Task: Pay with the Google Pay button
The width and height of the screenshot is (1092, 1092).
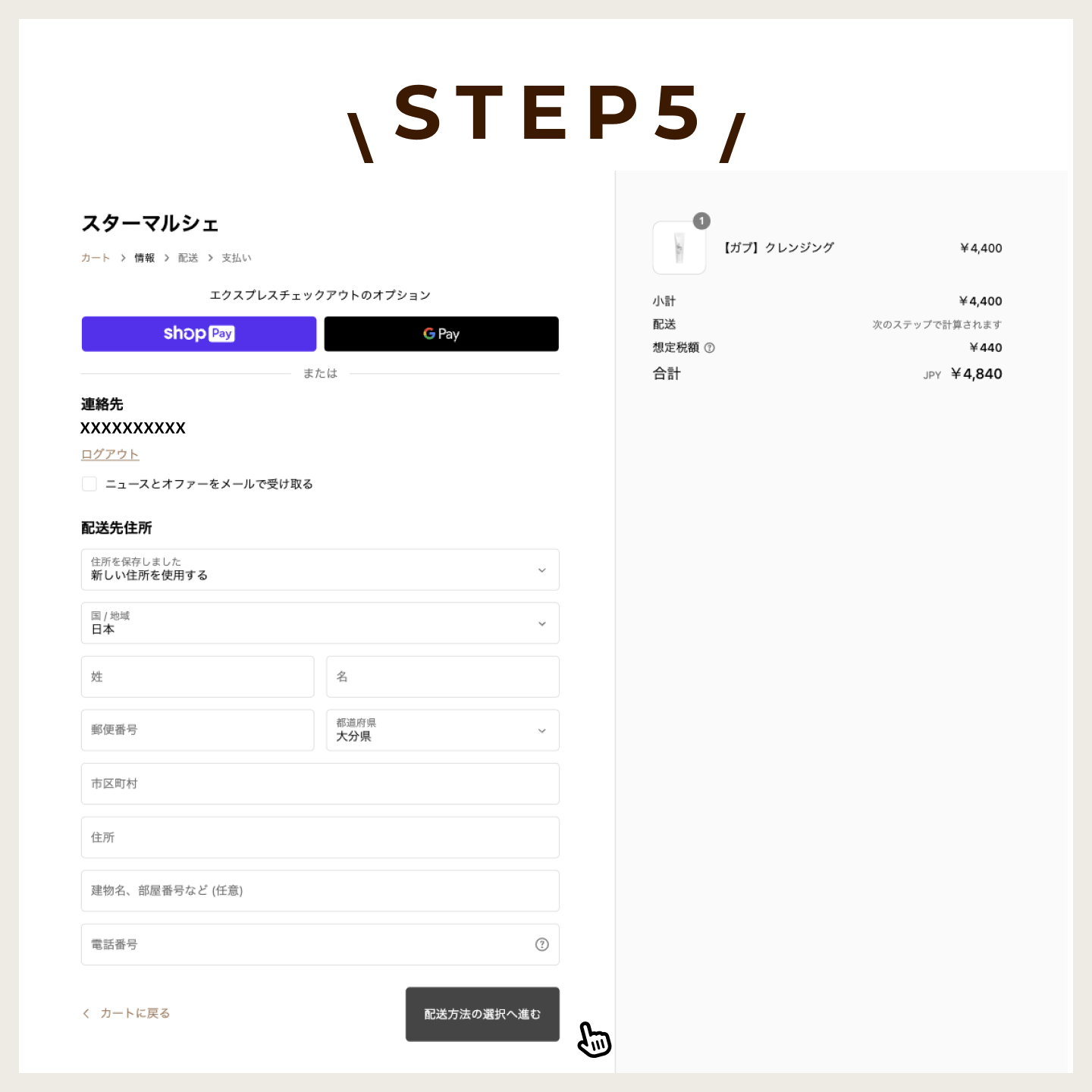Action: (441, 334)
